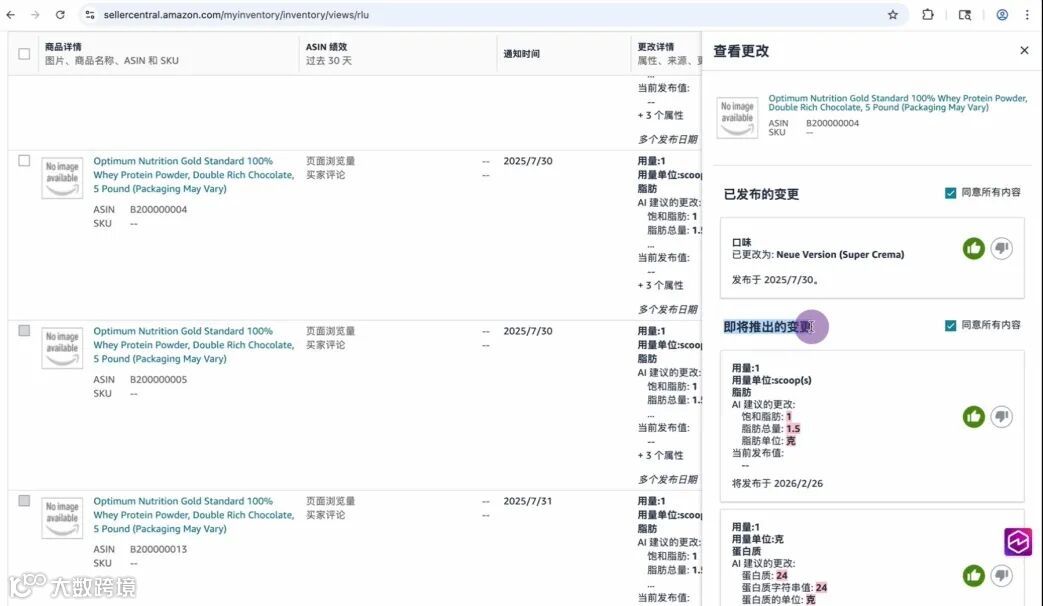Screen dimensions: 1043x606
Task: Toggle 同意所有内容 under 即将推出的变更
Action: pyautogui.click(x=951, y=325)
